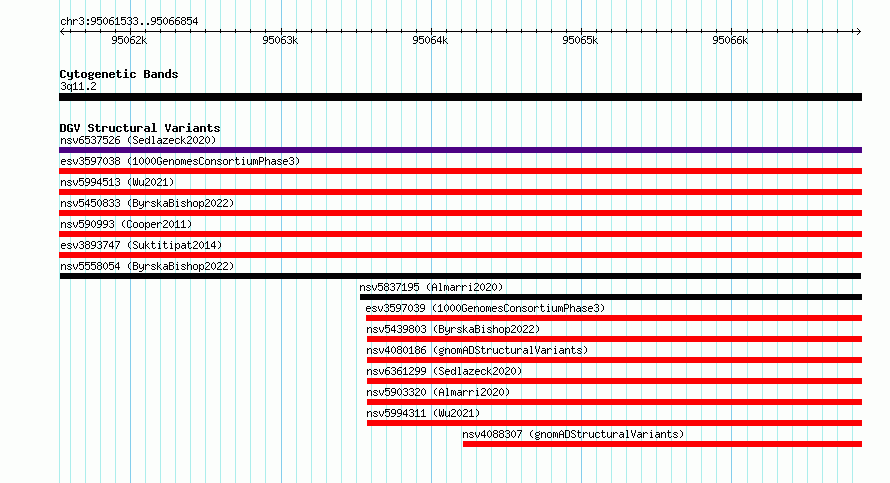Open variant nsv5994513 (Wu2021) label
Screen dimensions: 890x483
tap(117, 182)
